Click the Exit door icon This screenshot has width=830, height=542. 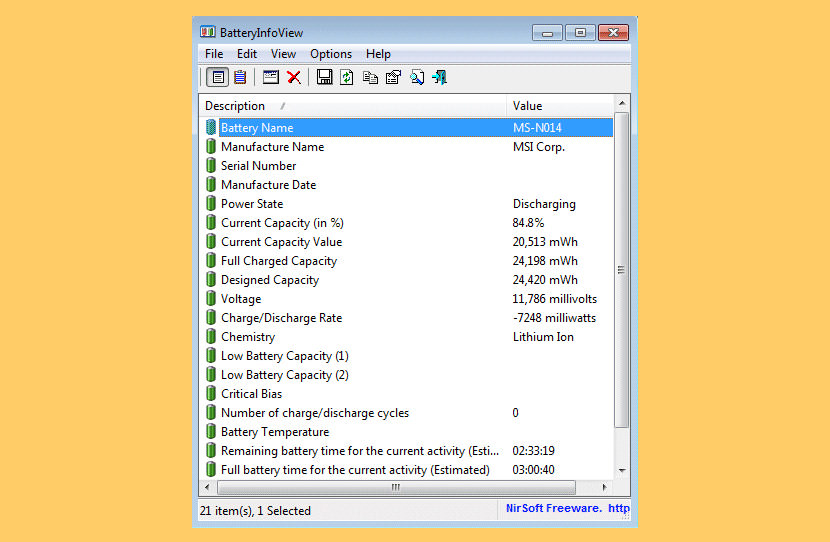point(439,77)
